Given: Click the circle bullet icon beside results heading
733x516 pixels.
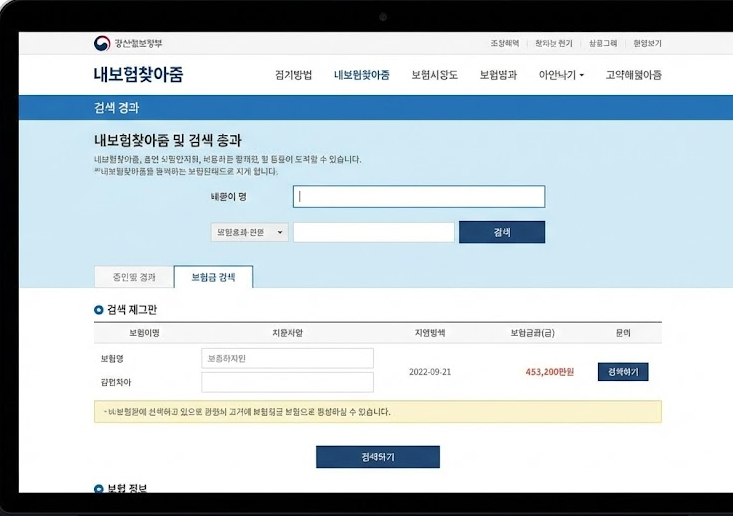Looking at the screenshot, I should pos(99,310).
